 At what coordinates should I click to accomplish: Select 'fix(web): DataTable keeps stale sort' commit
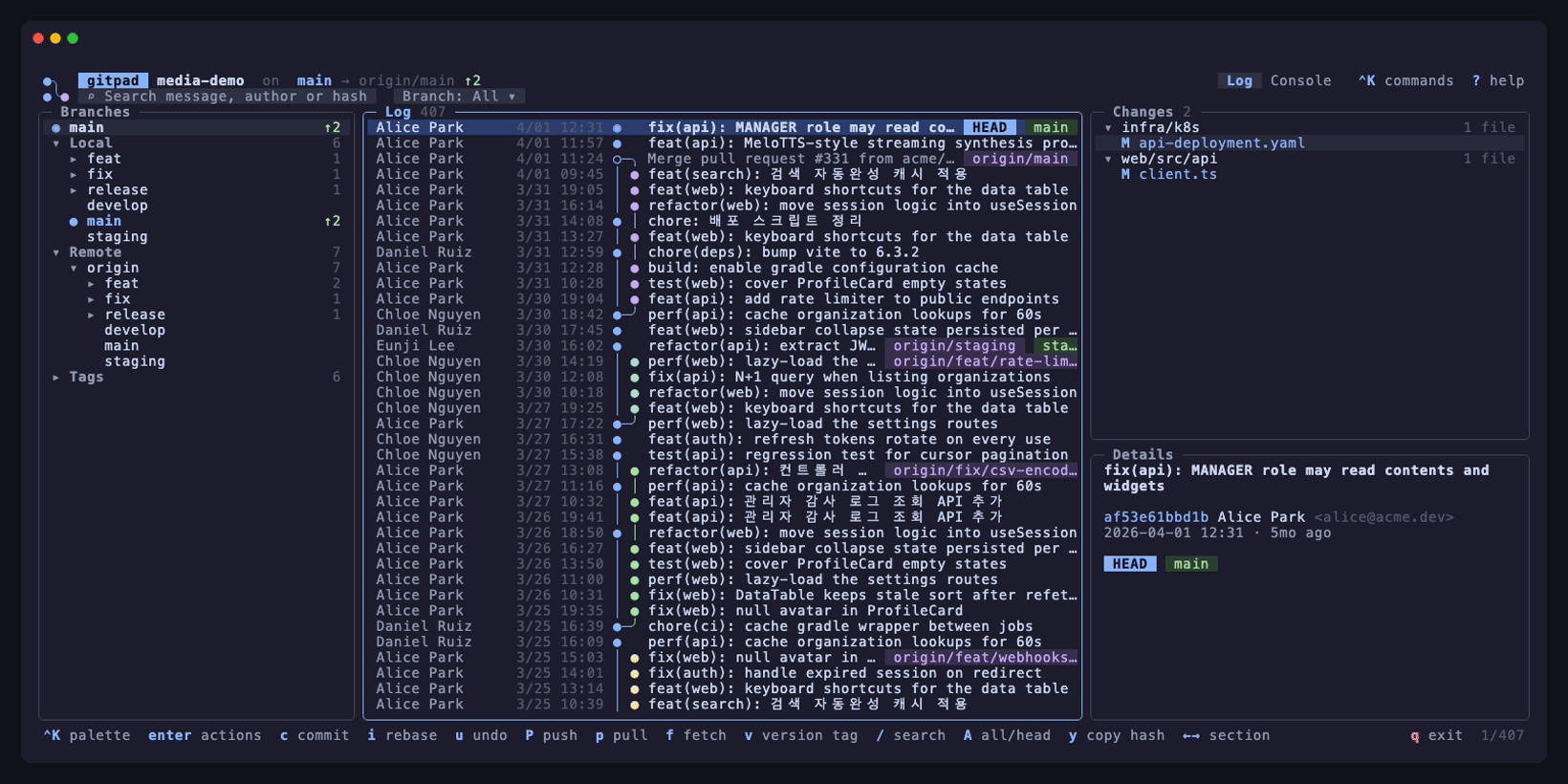point(723,596)
